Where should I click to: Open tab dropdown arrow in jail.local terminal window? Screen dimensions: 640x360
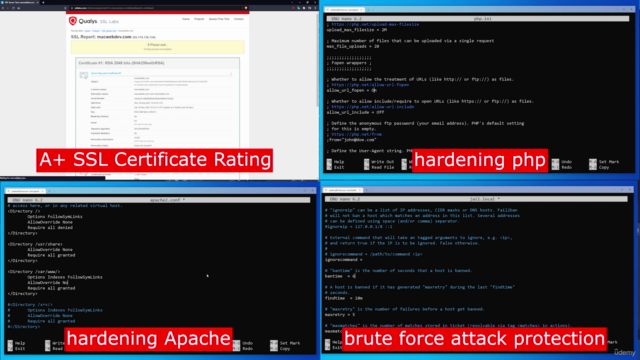tap(371, 190)
